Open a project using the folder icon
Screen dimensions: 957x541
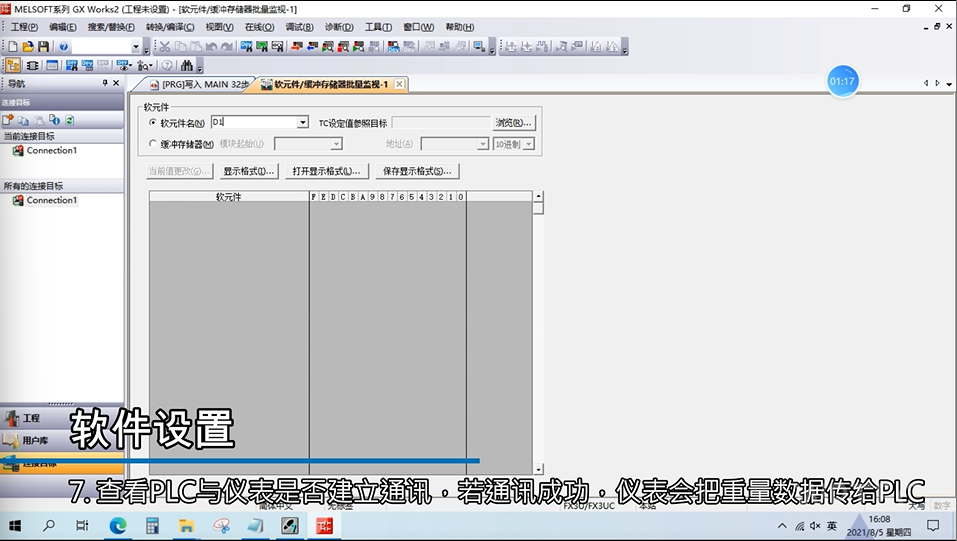27,46
